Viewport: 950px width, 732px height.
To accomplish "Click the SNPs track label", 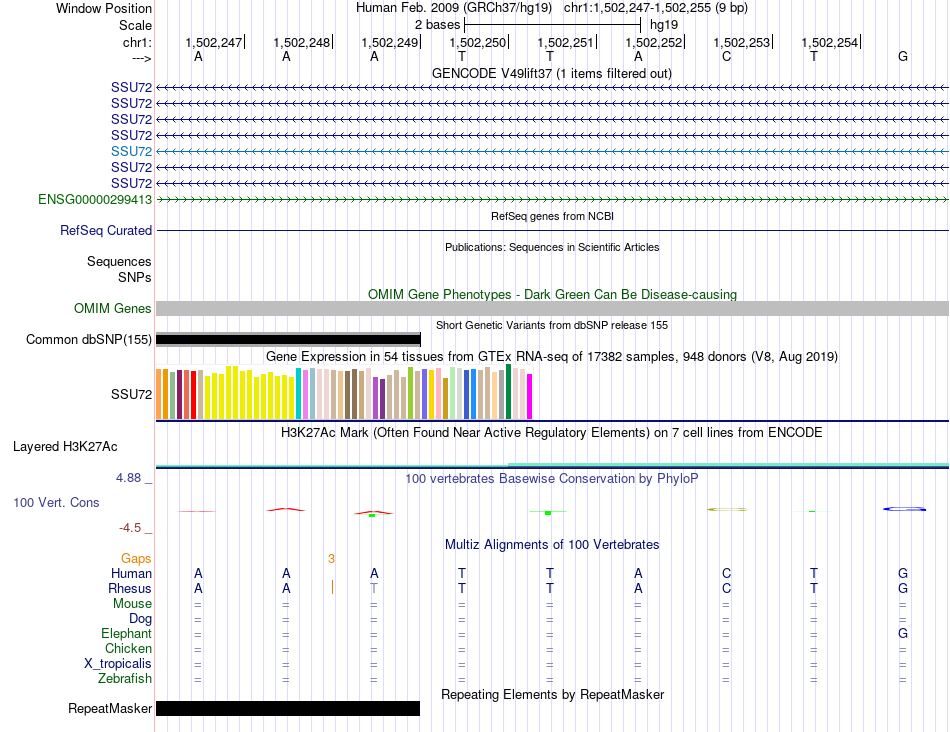I will click(135, 277).
